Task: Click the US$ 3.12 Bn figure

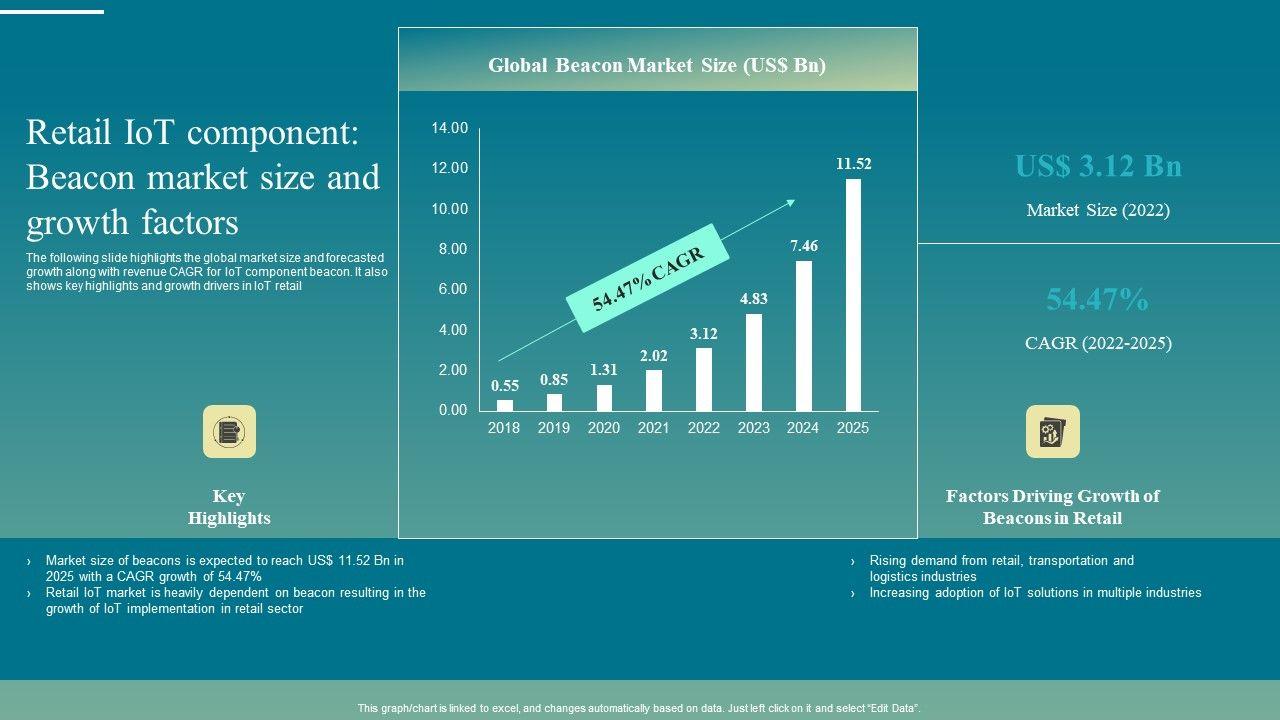Action: pos(1098,166)
